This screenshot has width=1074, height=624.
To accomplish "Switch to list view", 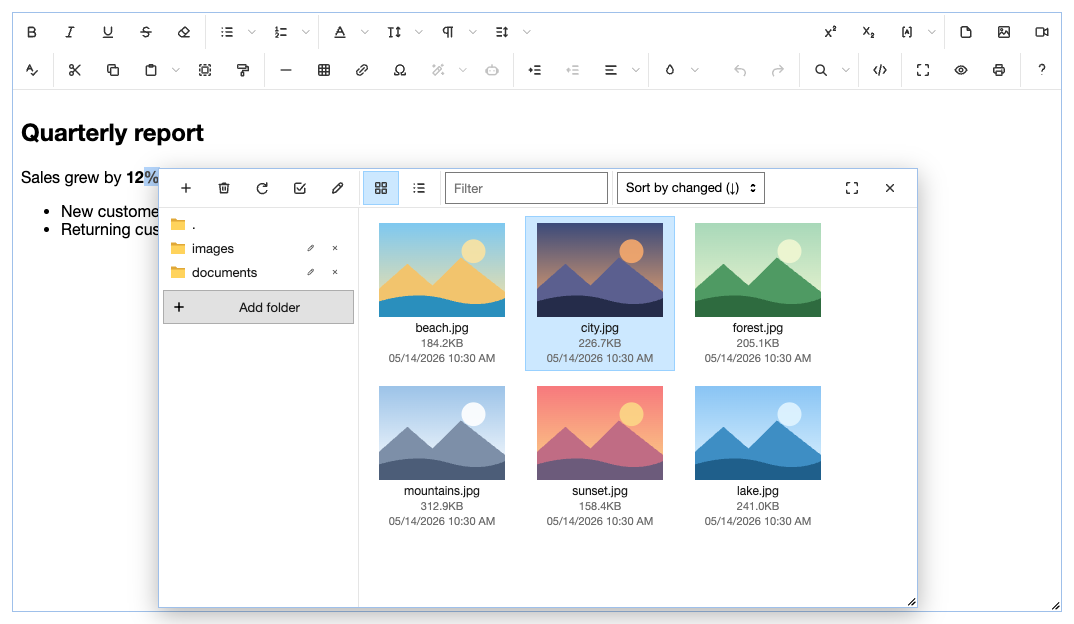I will tap(419, 188).
